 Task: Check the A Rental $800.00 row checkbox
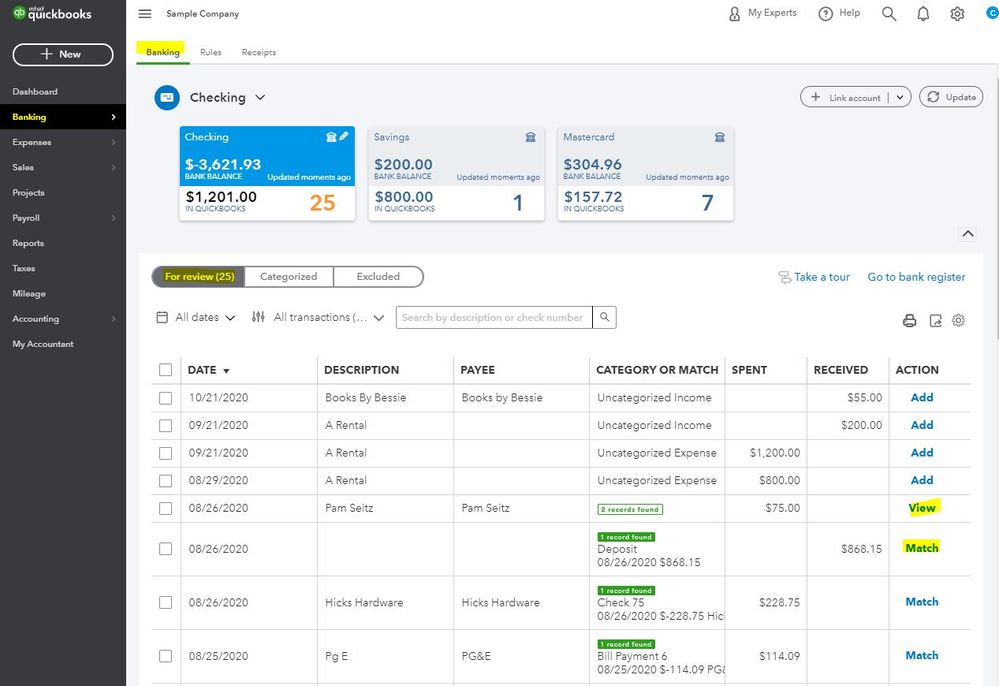click(166, 480)
